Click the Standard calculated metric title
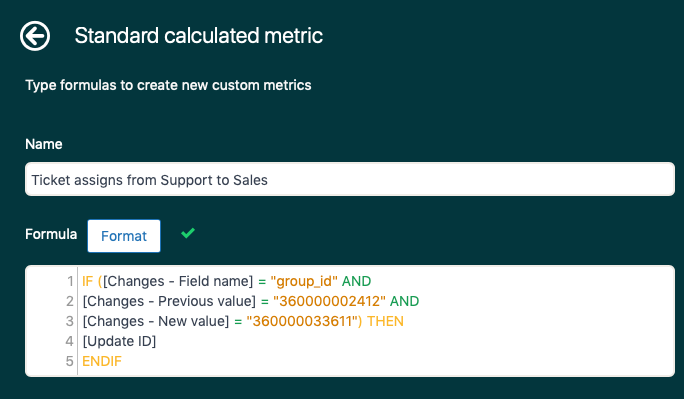This screenshot has width=684, height=399. (x=198, y=35)
